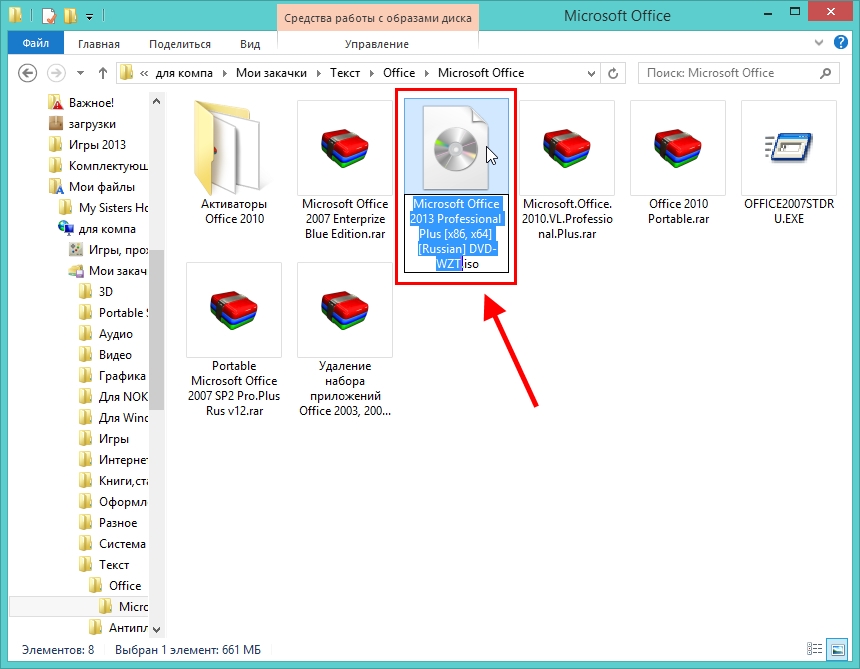Expand the breadcrumb arrow after «Мои закачки»

click(x=319, y=73)
